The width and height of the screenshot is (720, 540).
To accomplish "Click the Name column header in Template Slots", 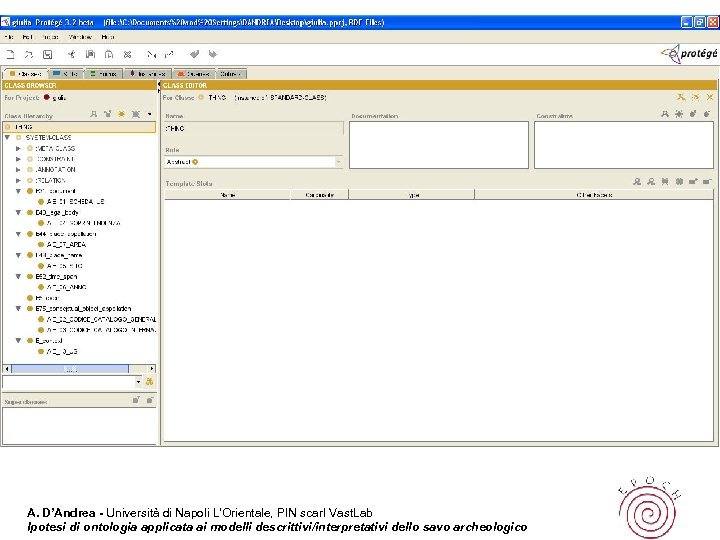I will point(228,195).
